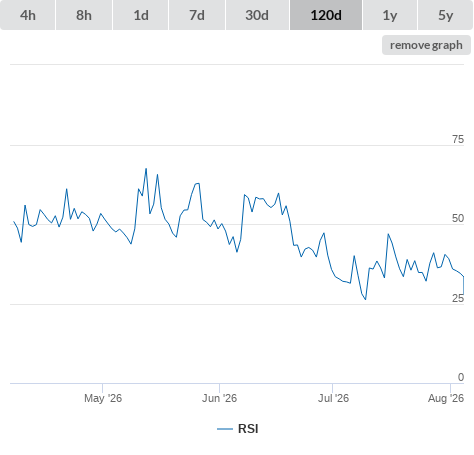Select the 7d time range tab

197,15
